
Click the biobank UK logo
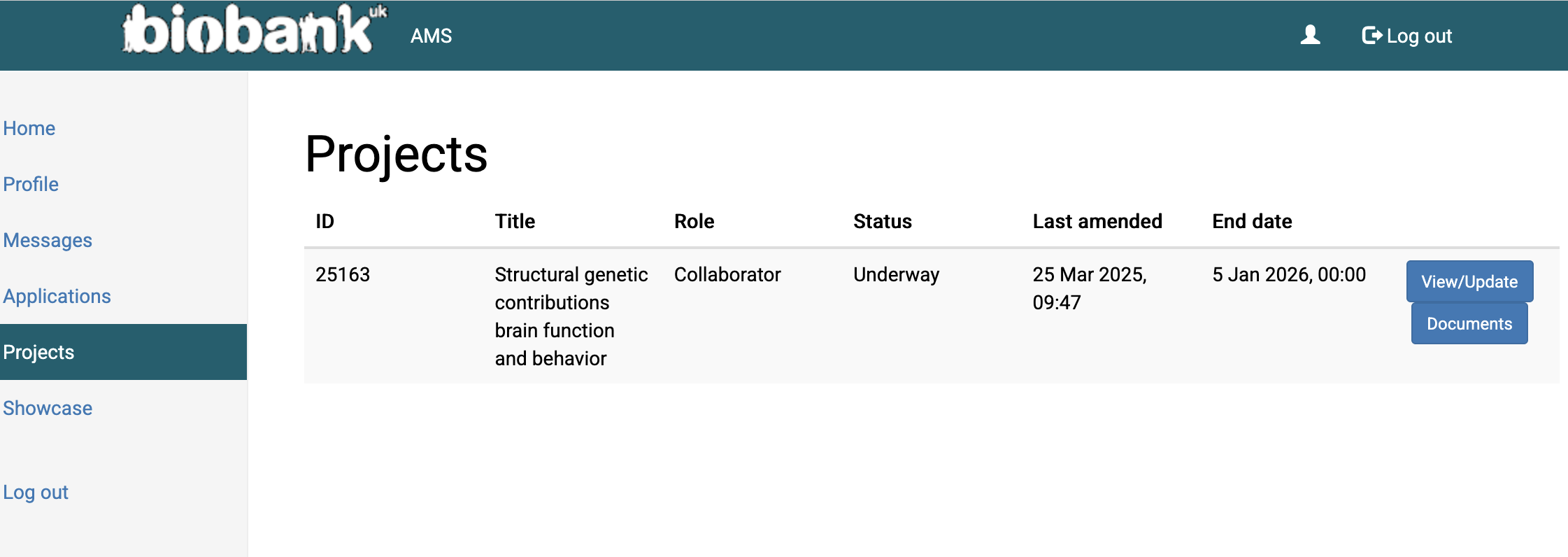point(254,29)
